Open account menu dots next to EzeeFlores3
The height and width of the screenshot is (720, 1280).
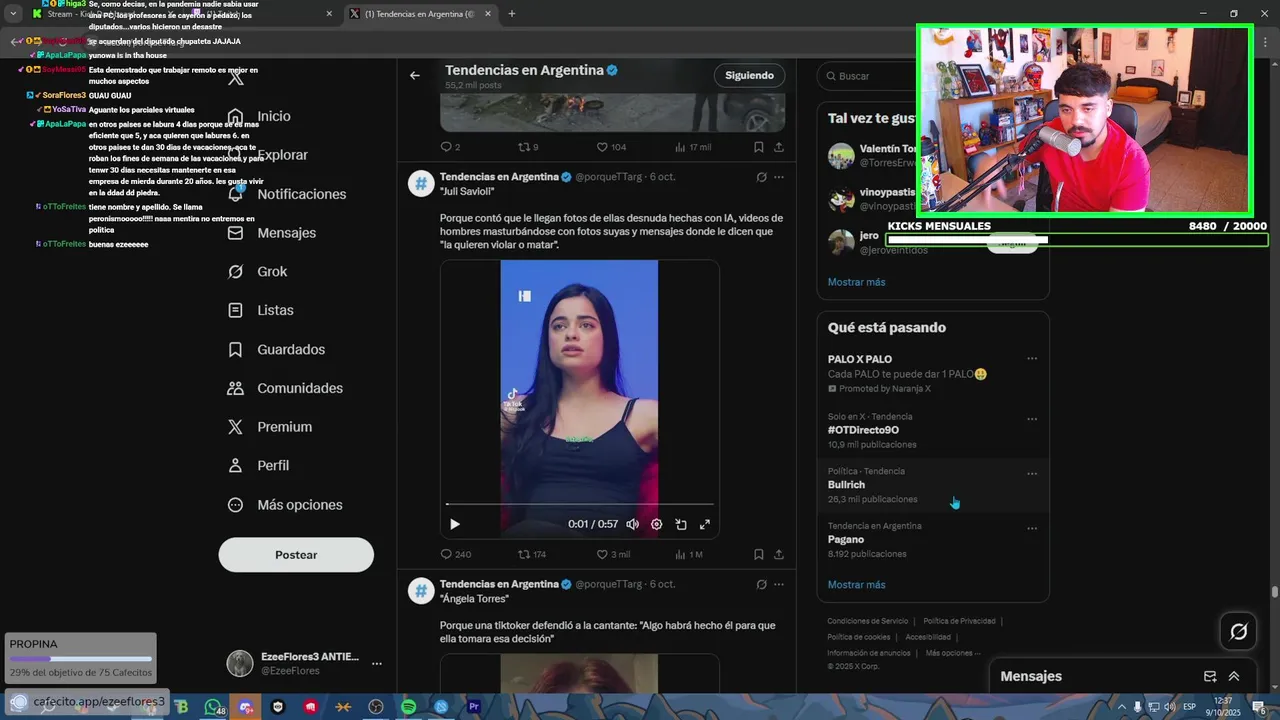[x=377, y=663]
